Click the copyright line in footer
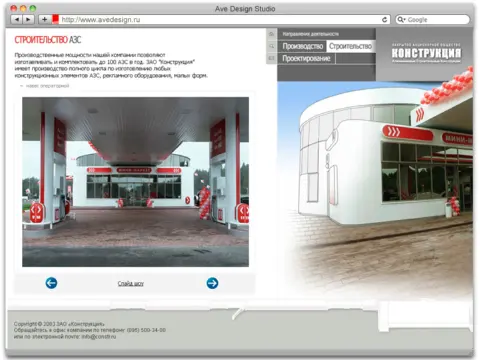The width and height of the screenshot is (480, 360). (59, 324)
